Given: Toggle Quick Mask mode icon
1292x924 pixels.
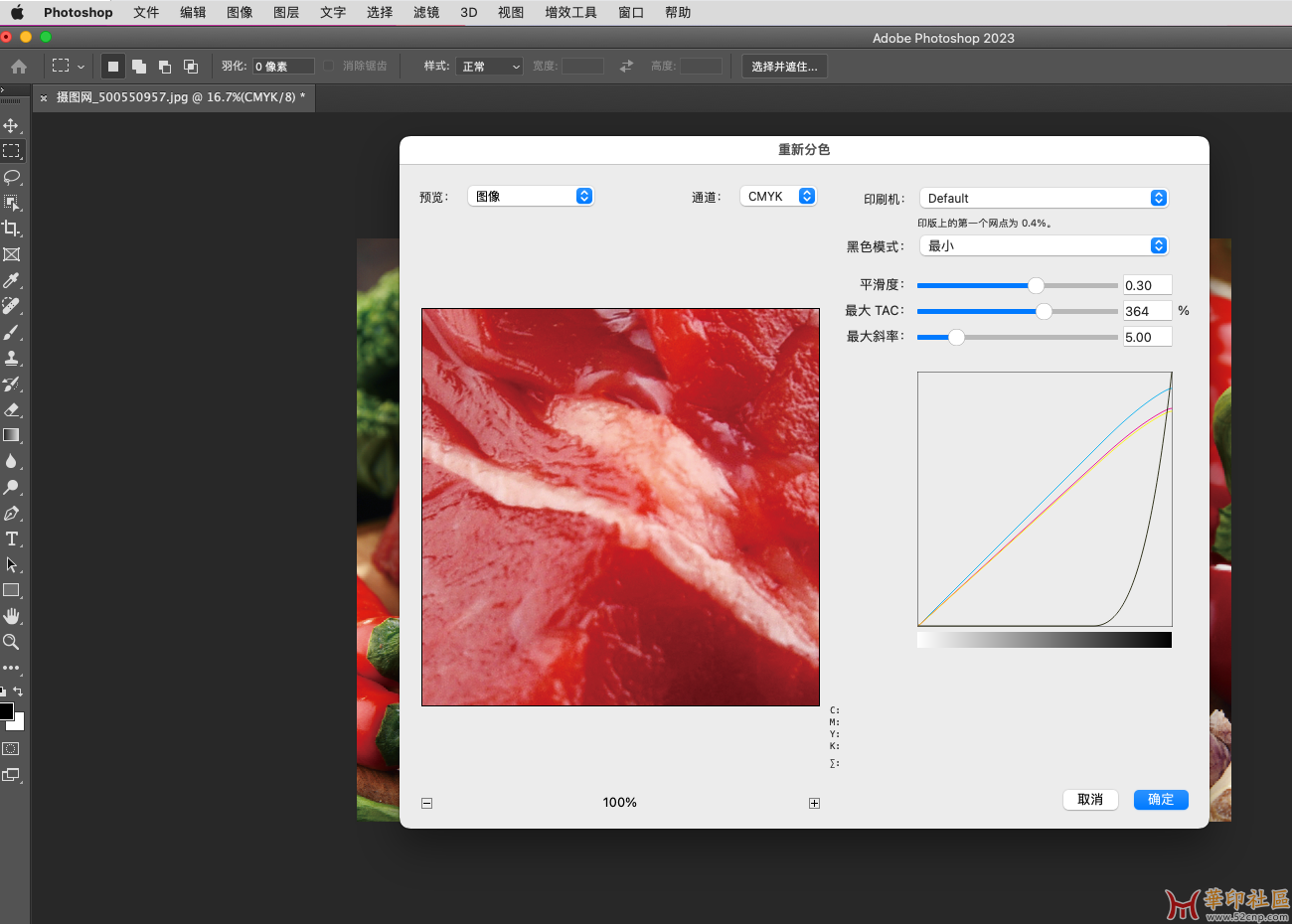Looking at the screenshot, I should (x=11, y=749).
